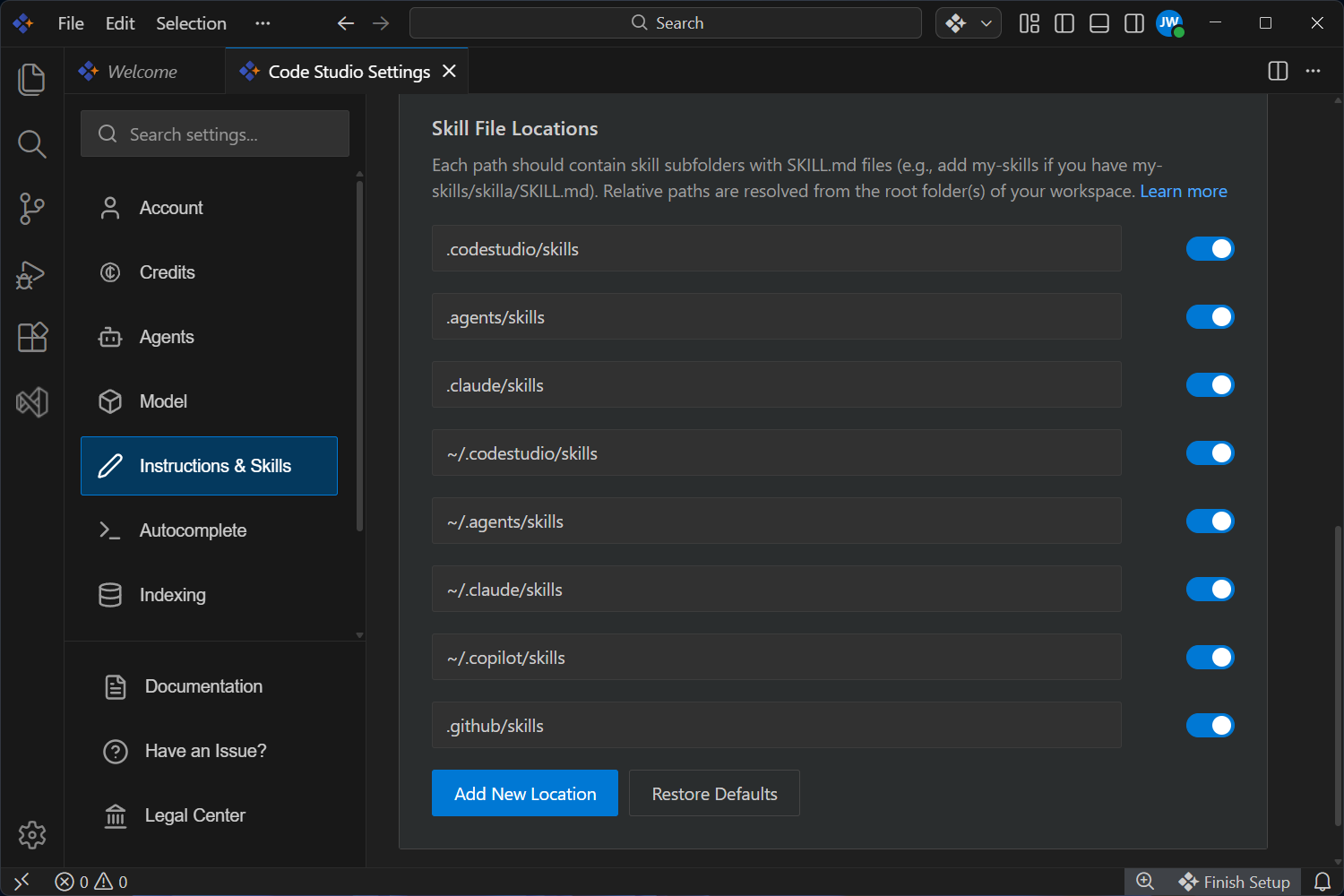This screenshot has width=1344, height=896.
Task: Toggle off ~/.codestudio/skills location
Action: tap(1210, 452)
